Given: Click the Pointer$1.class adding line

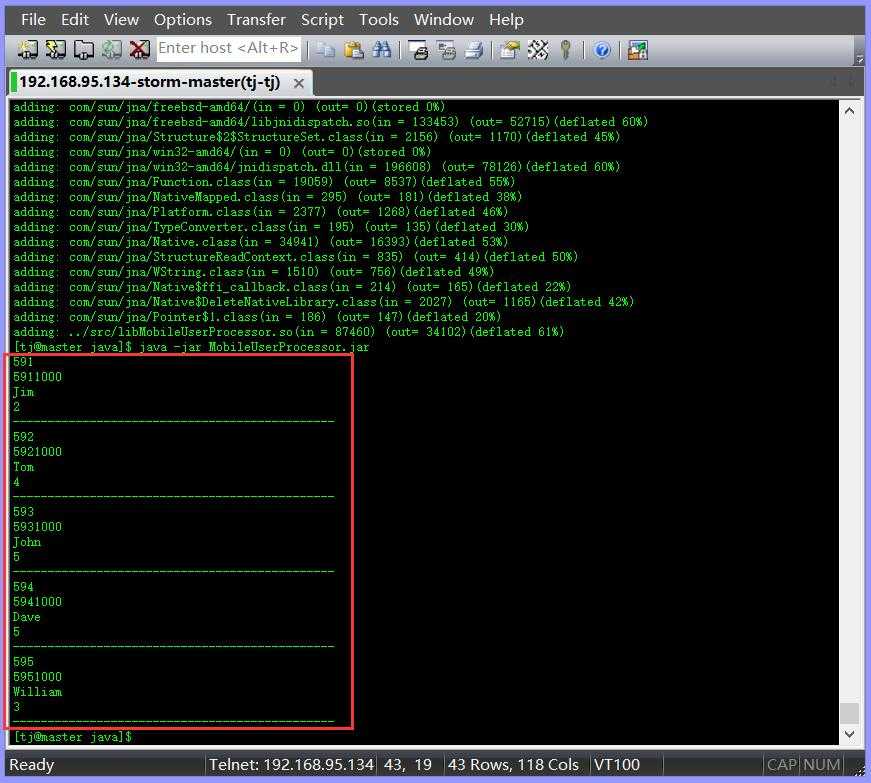Looking at the screenshot, I should coord(257,317).
